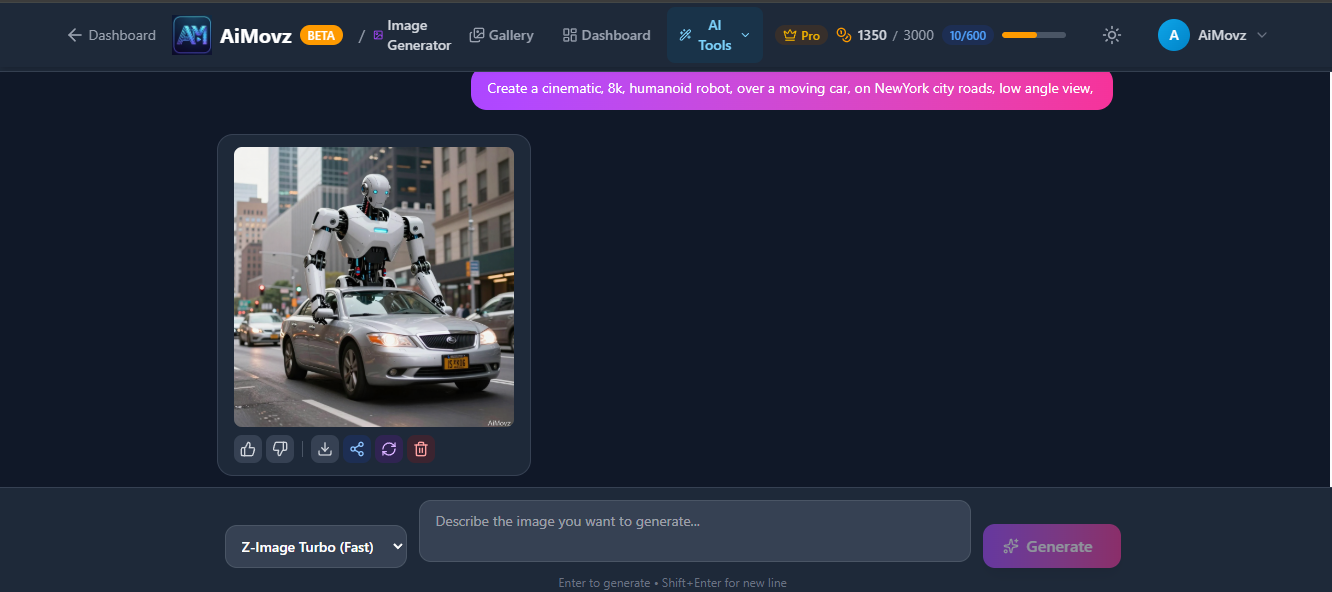Delete the generated image
The width and height of the screenshot is (1332, 592).
click(420, 449)
